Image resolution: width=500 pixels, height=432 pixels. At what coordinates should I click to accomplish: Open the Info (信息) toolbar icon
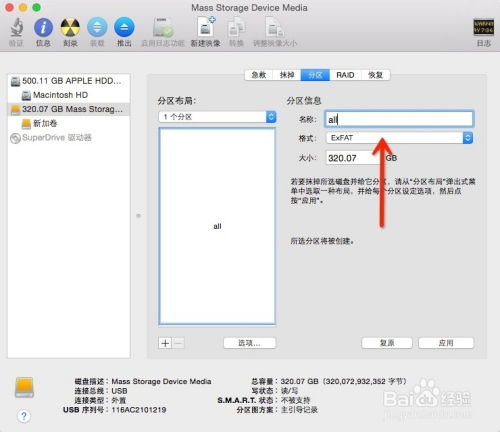click(43, 27)
